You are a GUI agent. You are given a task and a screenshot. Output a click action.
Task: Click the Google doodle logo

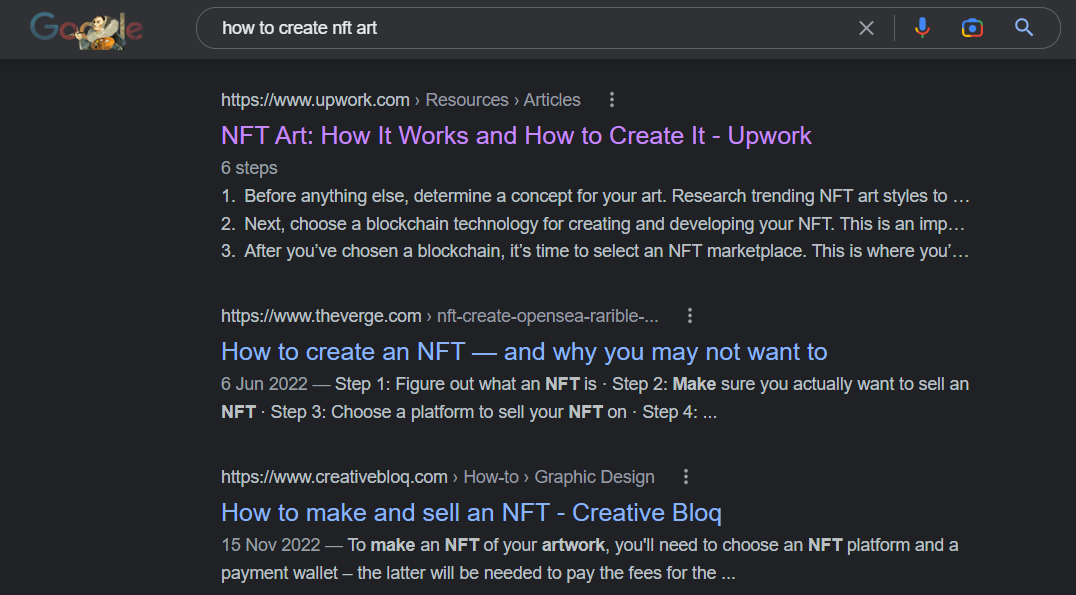86,30
